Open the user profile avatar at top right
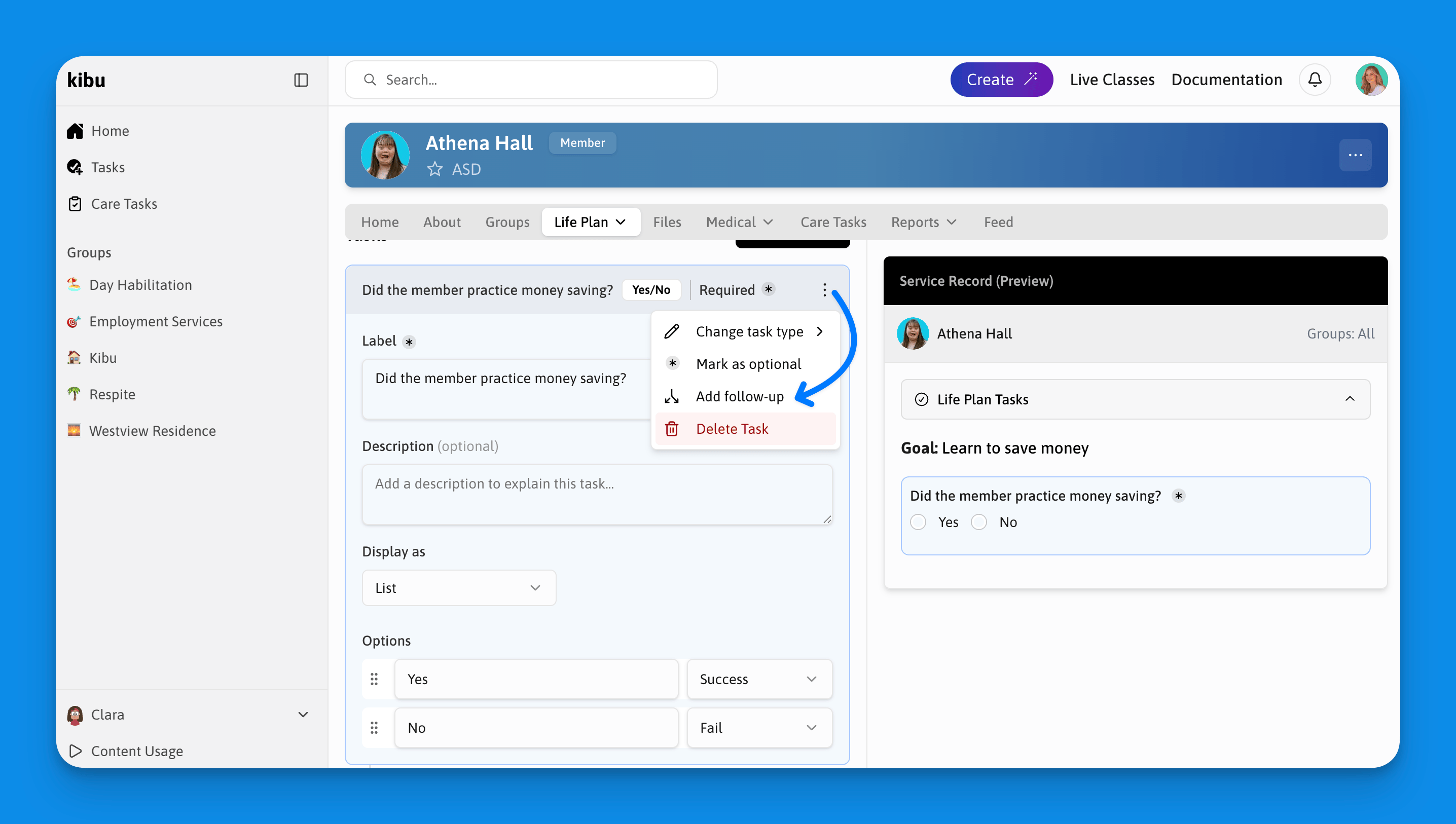The width and height of the screenshot is (1456, 824). pyautogui.click(x=1371, y=80)
